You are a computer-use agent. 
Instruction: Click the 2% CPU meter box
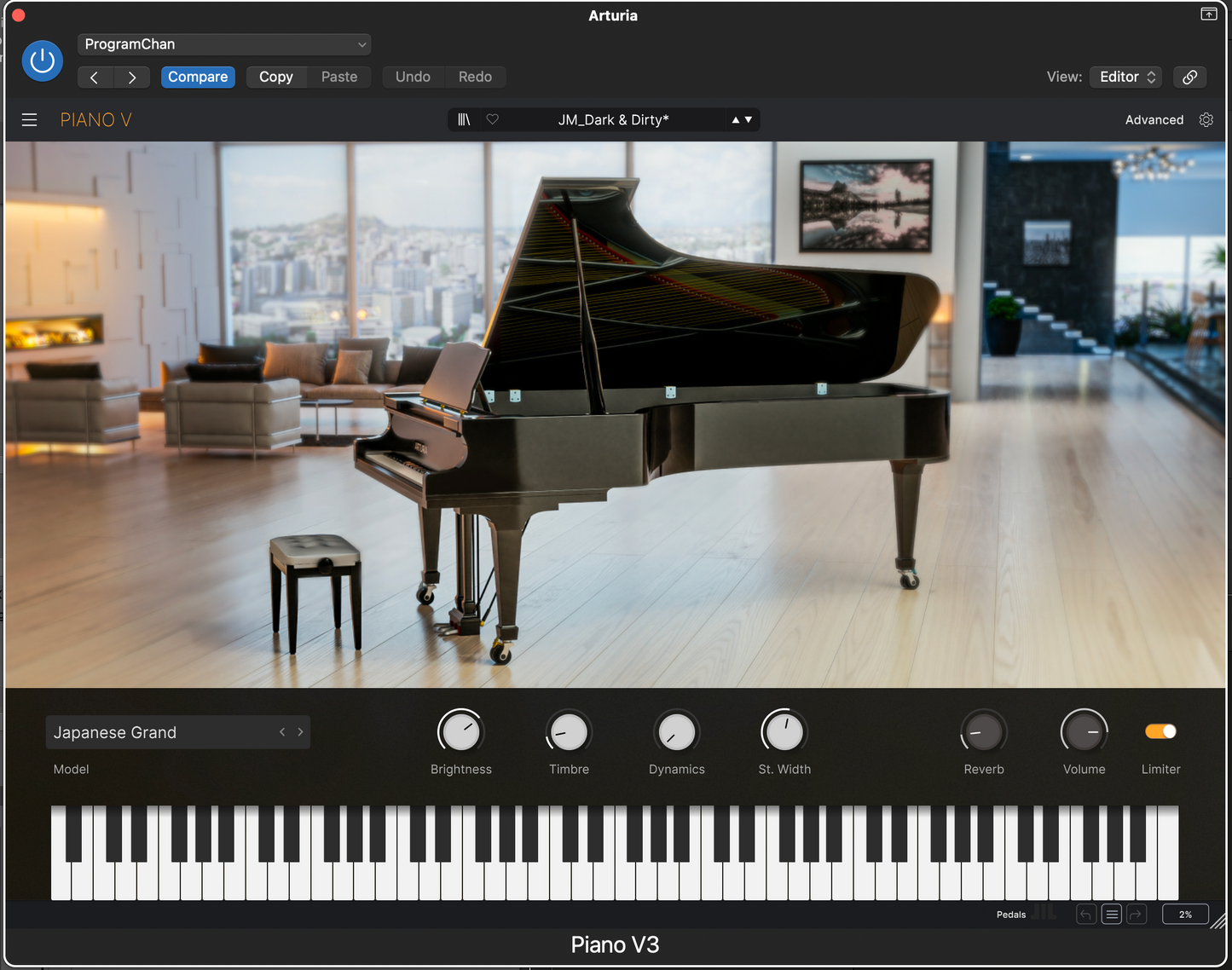[x=1185, y=915]
